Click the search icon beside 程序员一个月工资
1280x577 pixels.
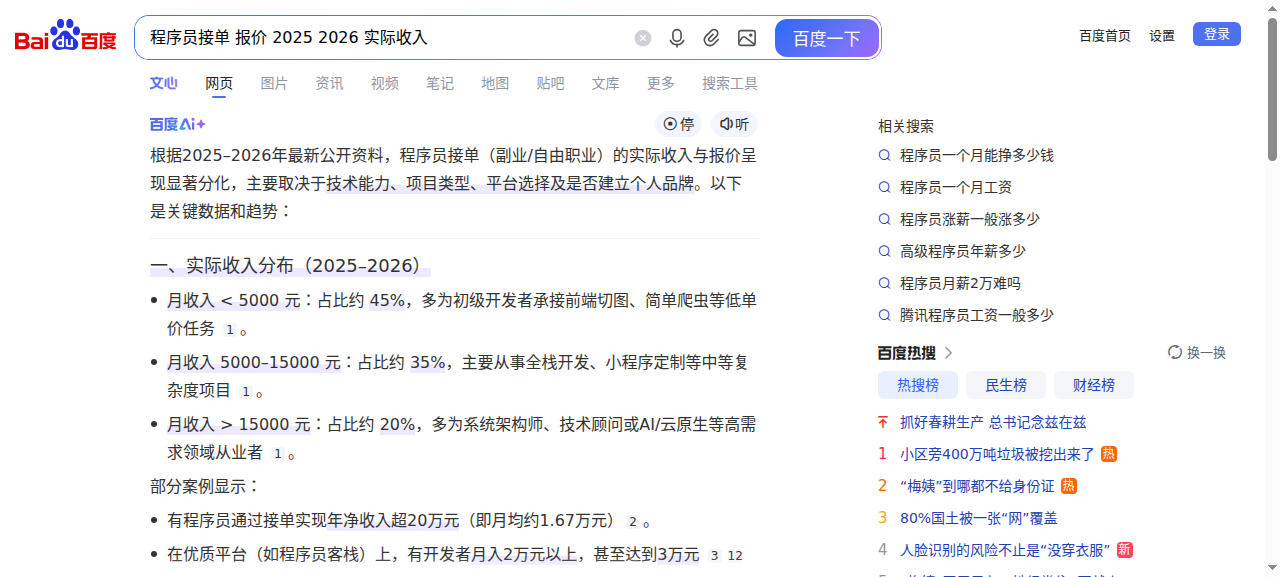884,187
